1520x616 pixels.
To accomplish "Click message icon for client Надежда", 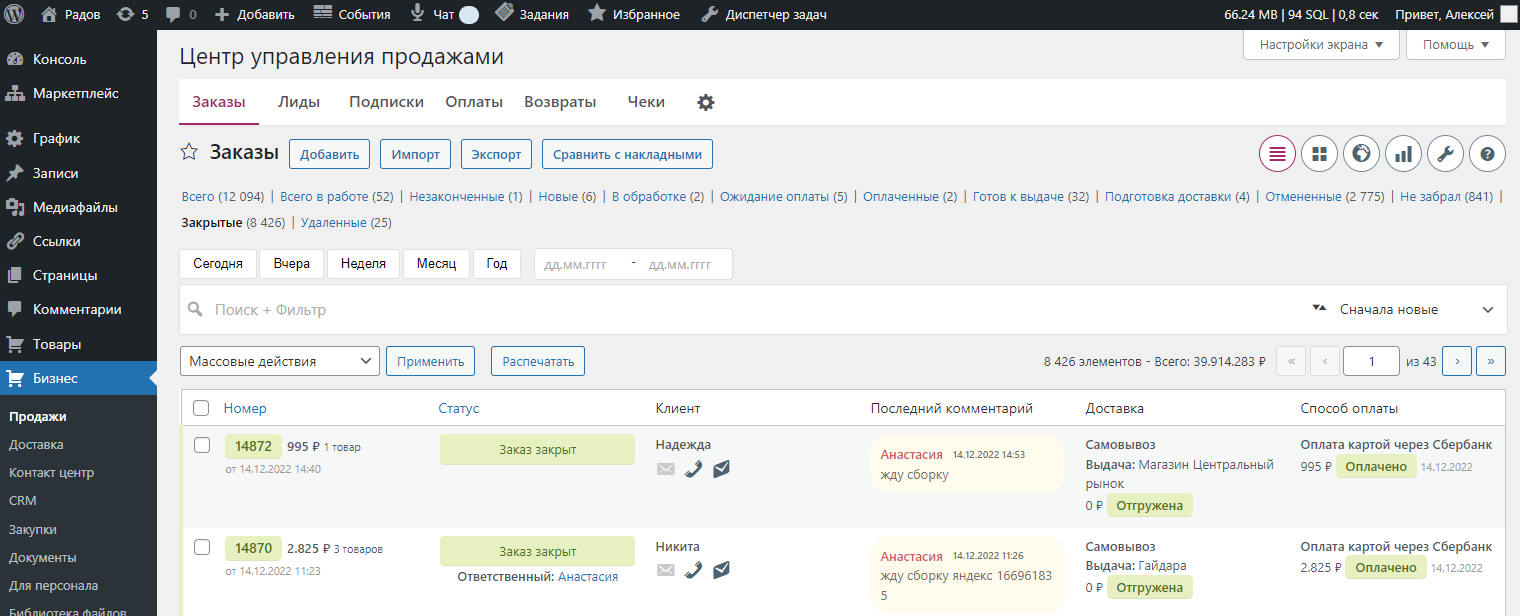I will pos(721,469).
